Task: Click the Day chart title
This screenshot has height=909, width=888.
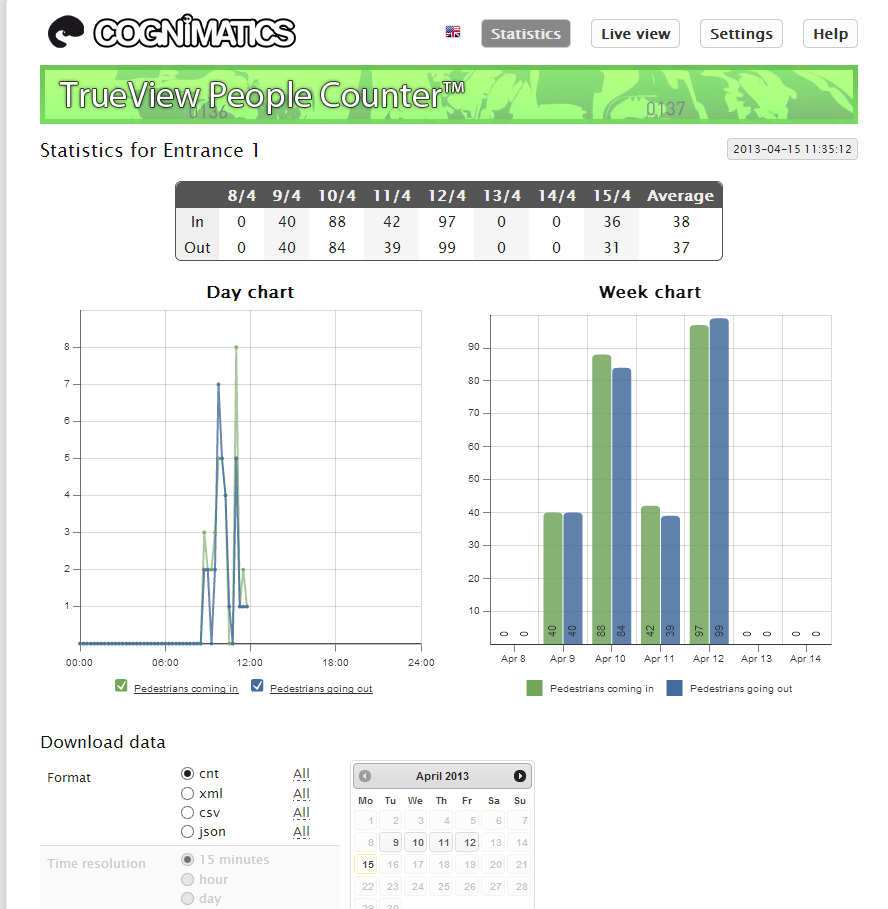Action: (250, 292)
